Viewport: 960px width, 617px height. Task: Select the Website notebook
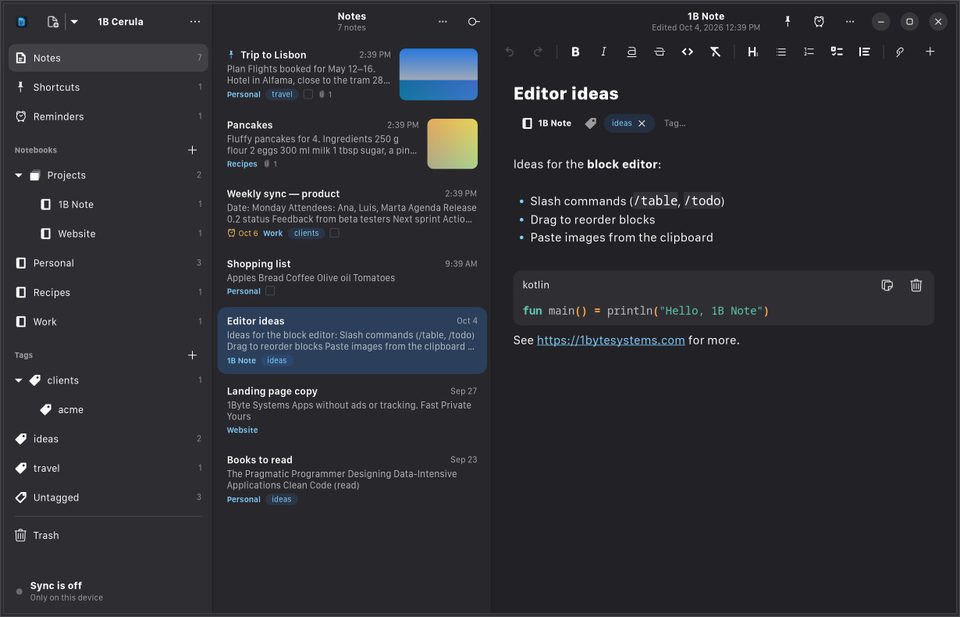(108, 234)
